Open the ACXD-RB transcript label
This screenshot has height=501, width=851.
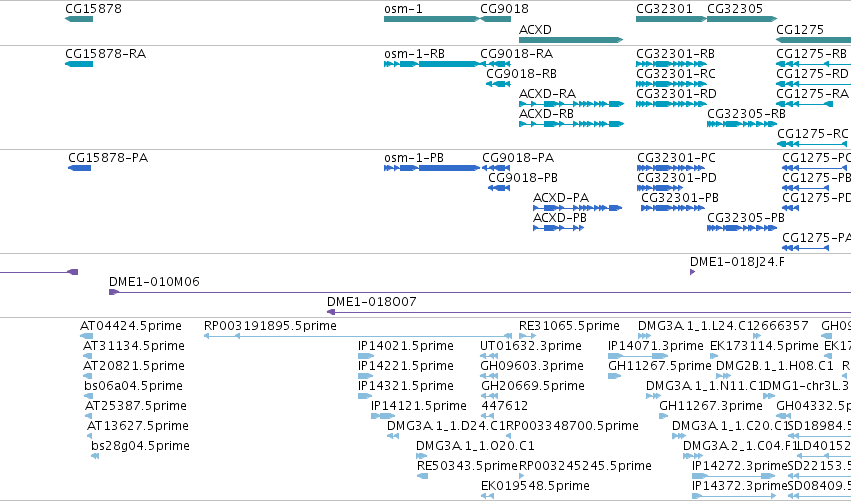[x=547, y=114]
